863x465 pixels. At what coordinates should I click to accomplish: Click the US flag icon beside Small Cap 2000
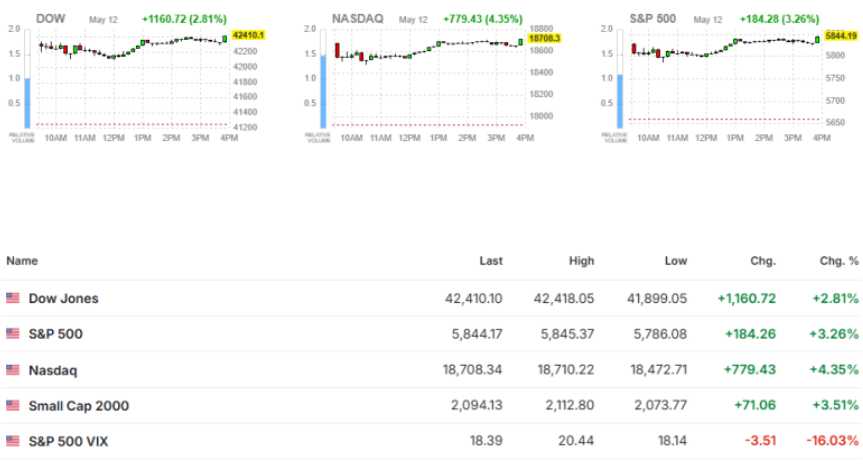pos(13,406)
